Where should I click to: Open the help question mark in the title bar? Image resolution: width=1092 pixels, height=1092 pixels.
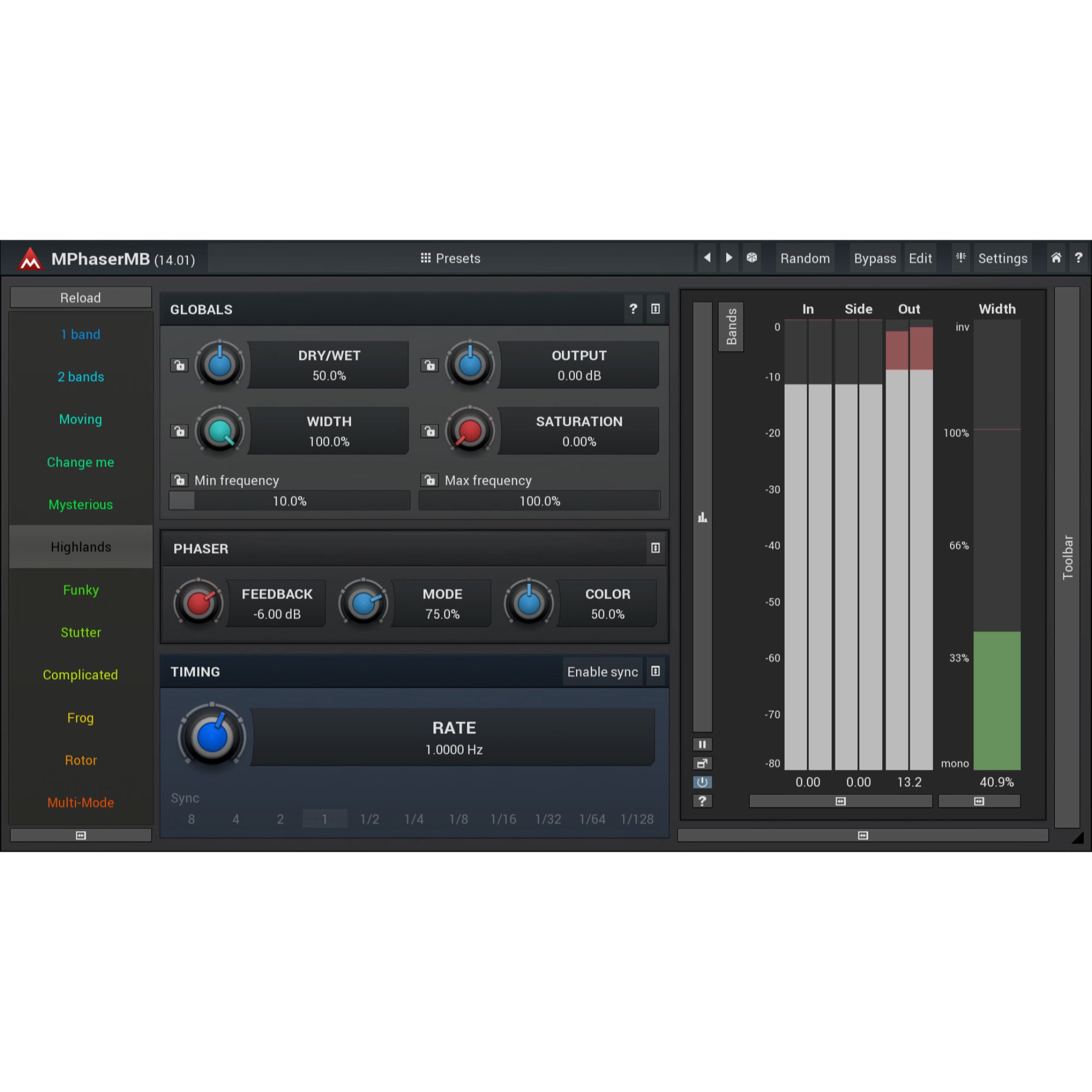tap(1078, 258)
